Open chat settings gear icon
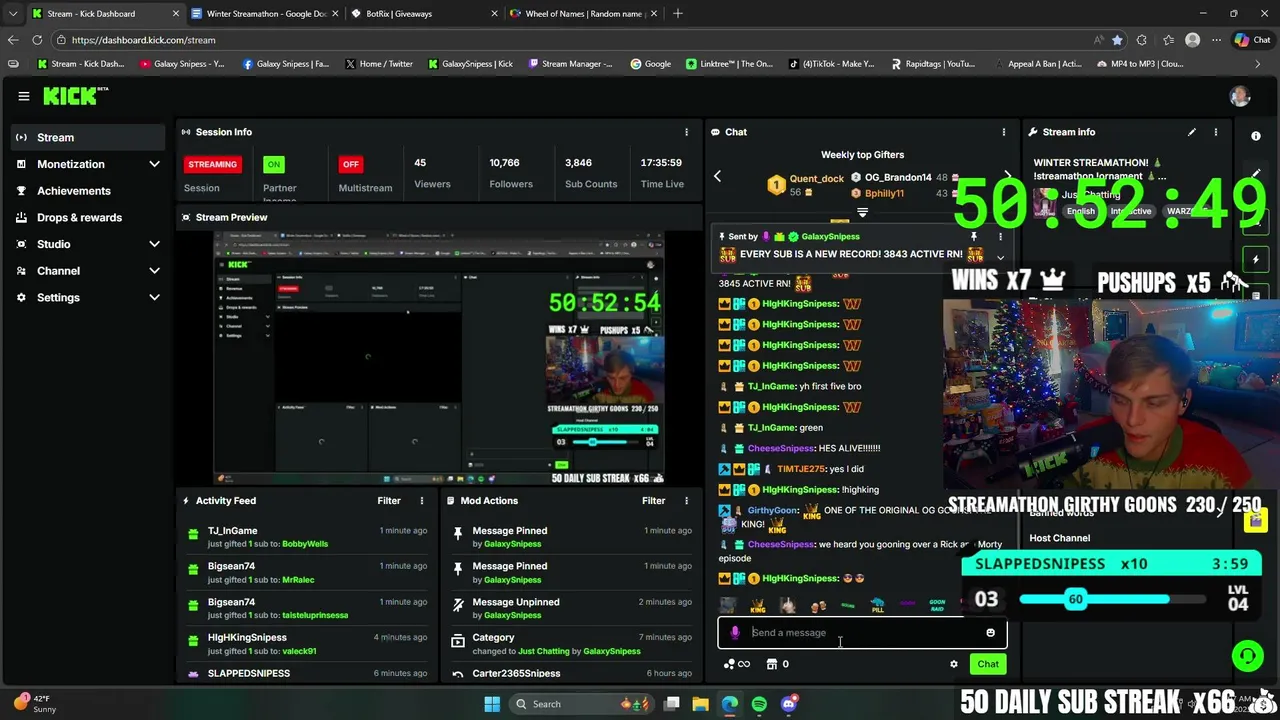 coord(953,664)
